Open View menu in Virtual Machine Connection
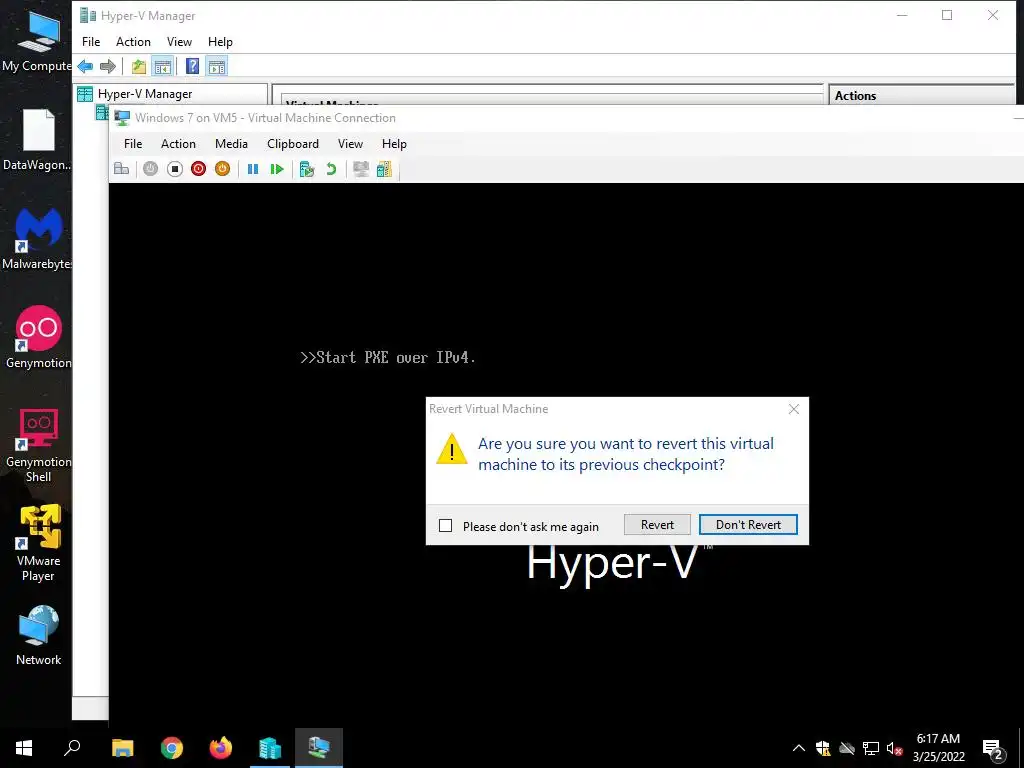 click(350, 144)
